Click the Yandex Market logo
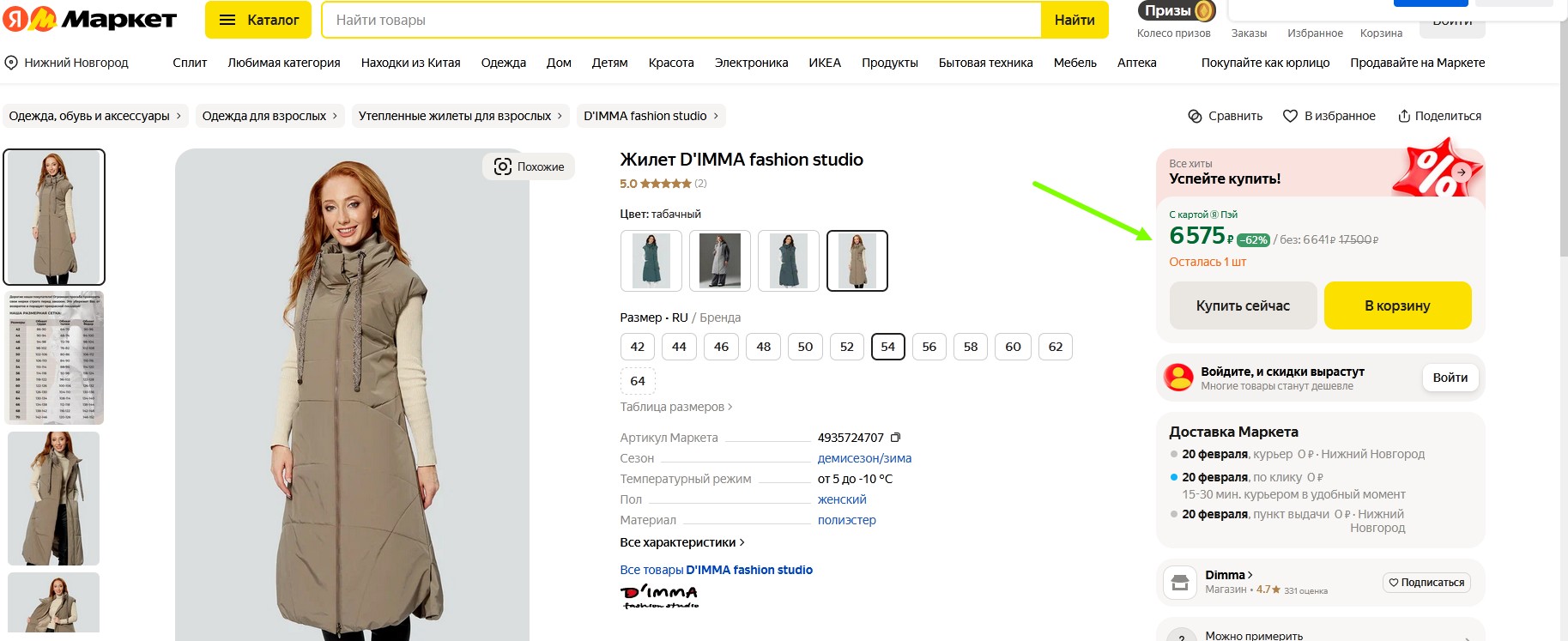This screenshot has width=1568, height=641. point(89,19)
